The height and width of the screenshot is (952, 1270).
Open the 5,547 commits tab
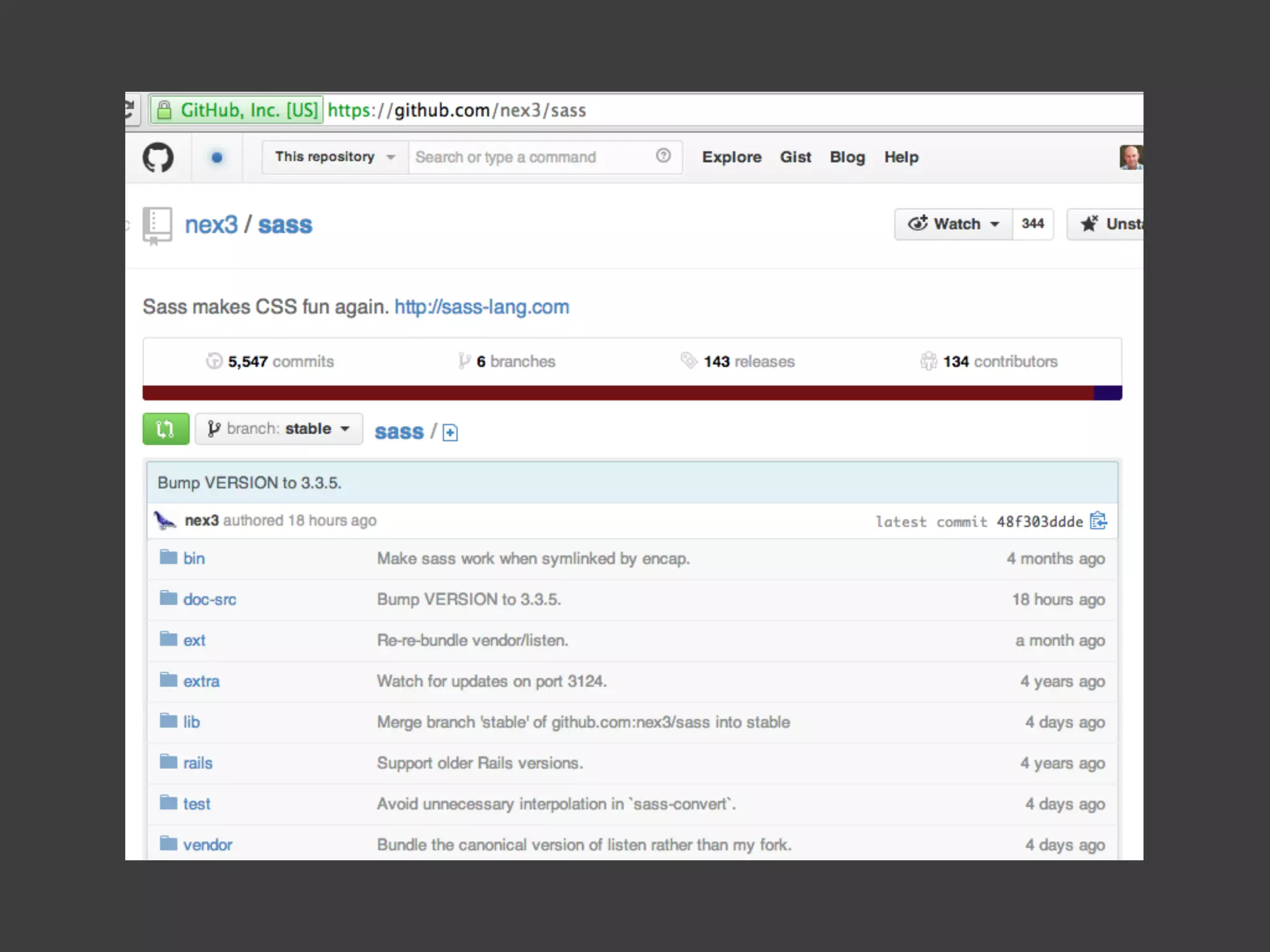(270, 361)
